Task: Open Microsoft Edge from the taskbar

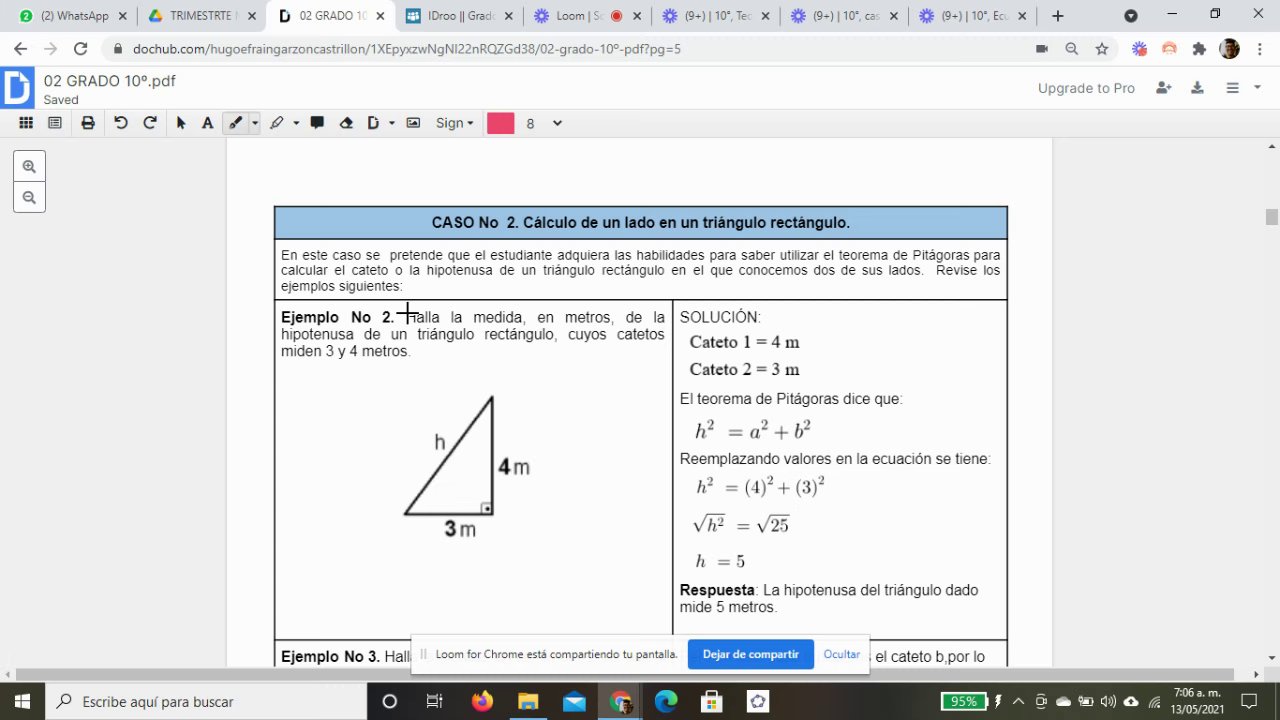Action: pos(666,701)
